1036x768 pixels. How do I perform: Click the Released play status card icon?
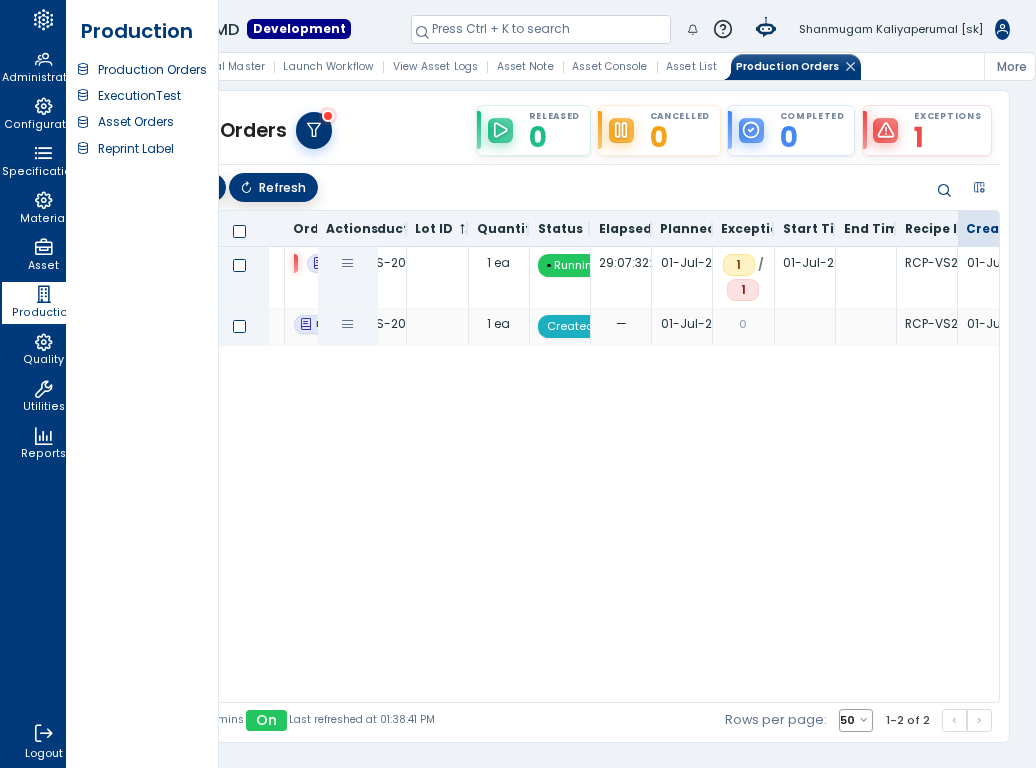(x=500, y=130)
